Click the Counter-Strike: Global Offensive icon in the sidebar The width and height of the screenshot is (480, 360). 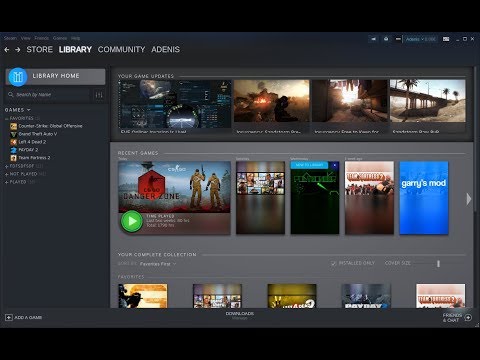[x=13, y=126]
